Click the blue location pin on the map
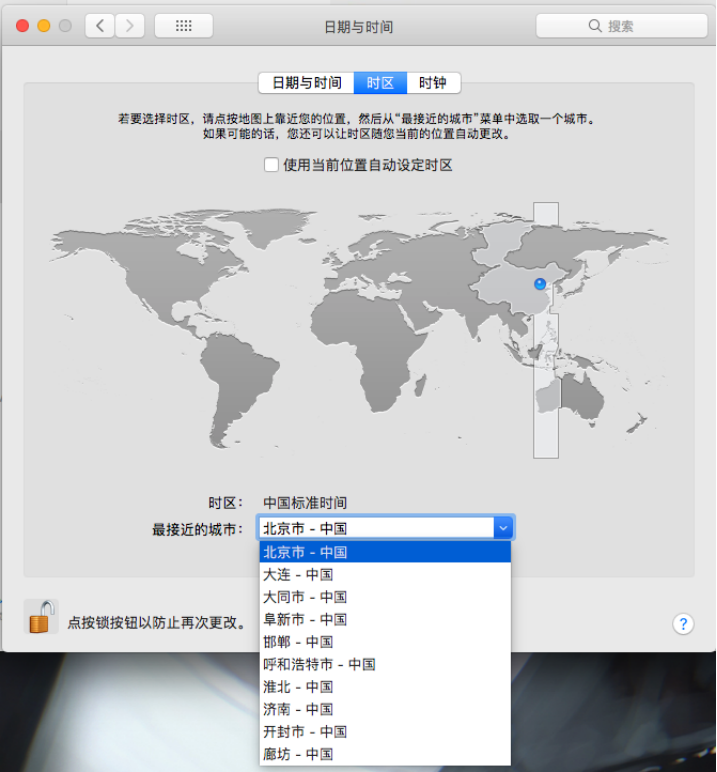The width and height of the screenshot is (717, 772). click(x=540, y=284)
